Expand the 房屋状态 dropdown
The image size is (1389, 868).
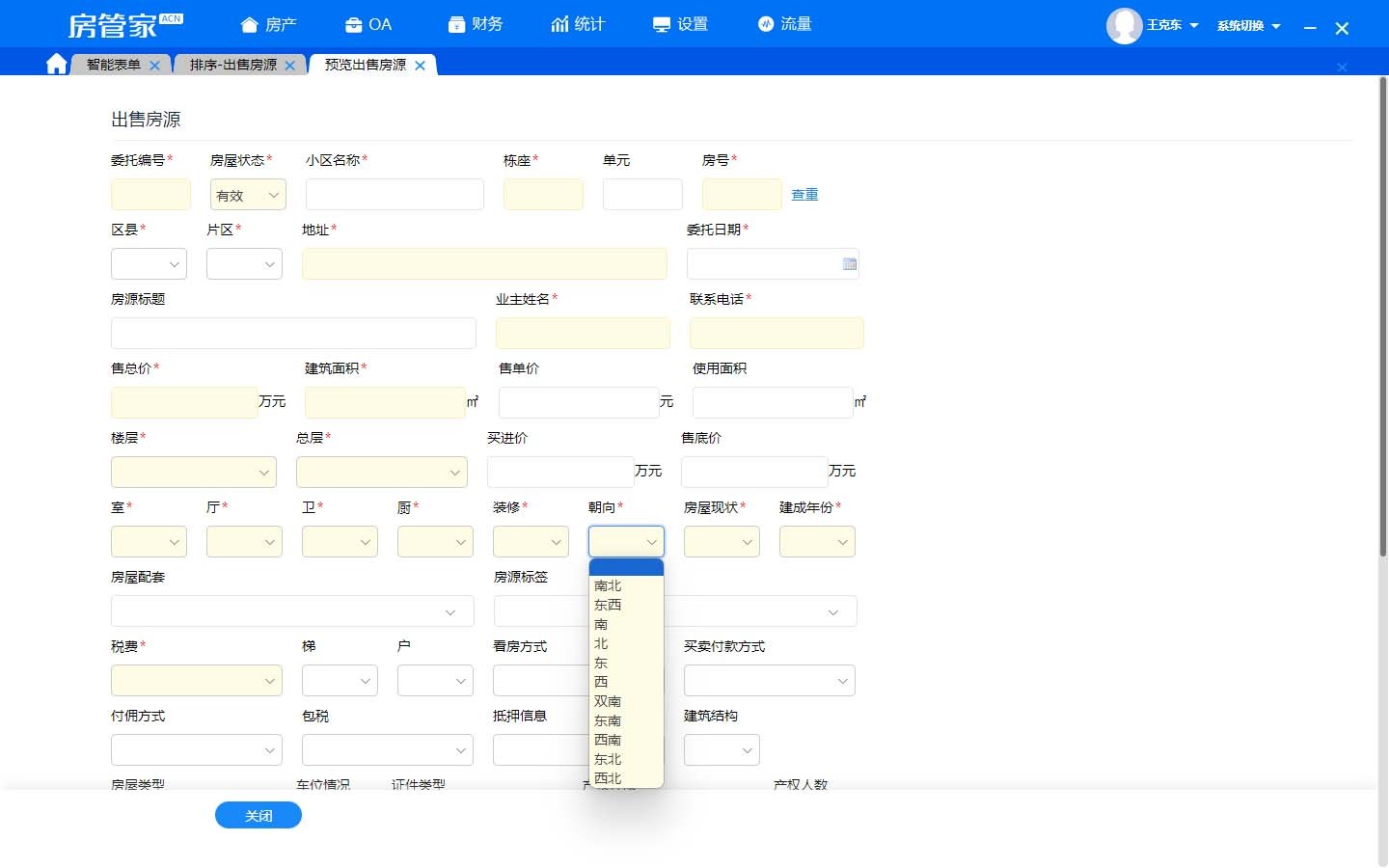(248, 195)
